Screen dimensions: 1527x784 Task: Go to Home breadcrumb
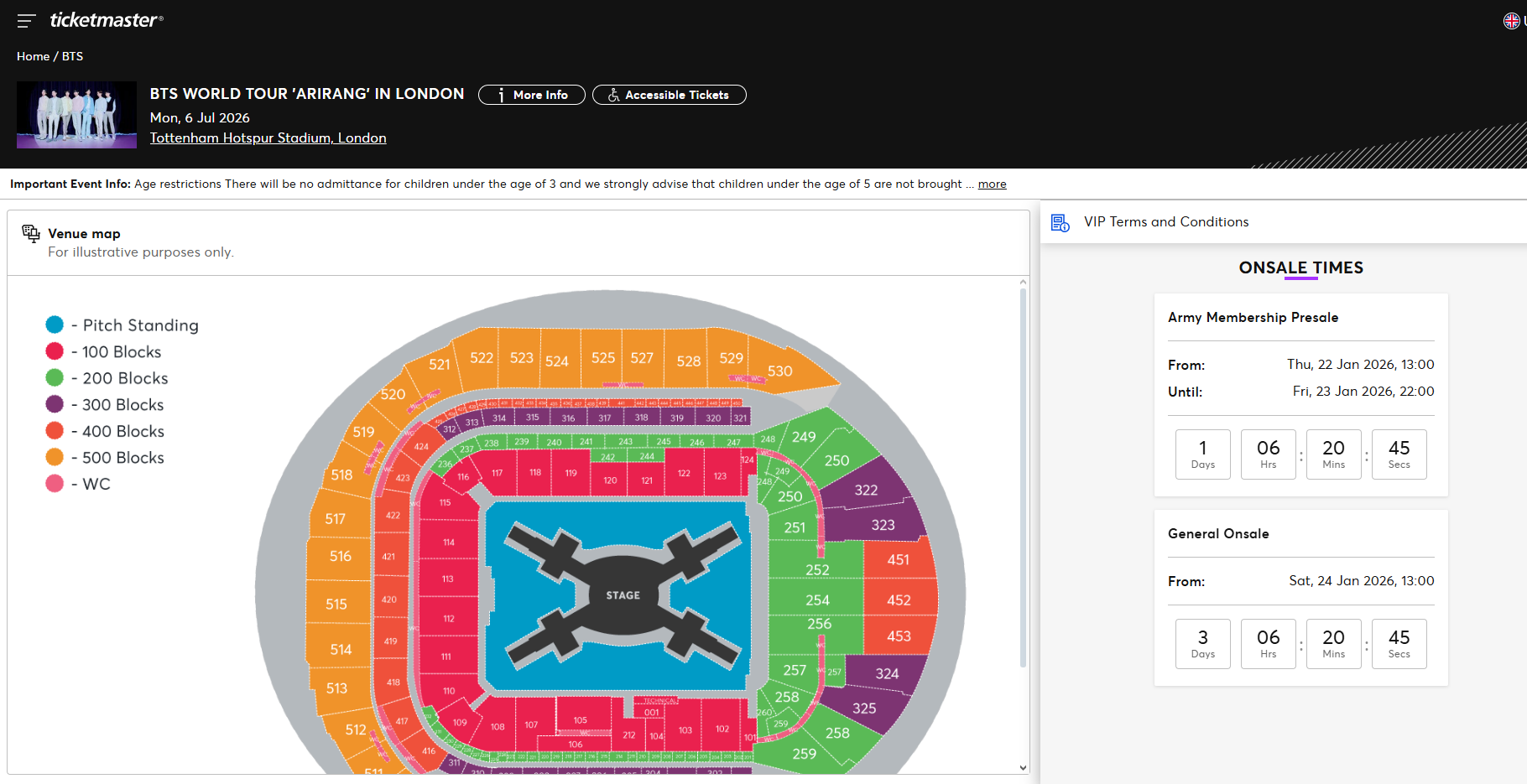coord(33,56)
